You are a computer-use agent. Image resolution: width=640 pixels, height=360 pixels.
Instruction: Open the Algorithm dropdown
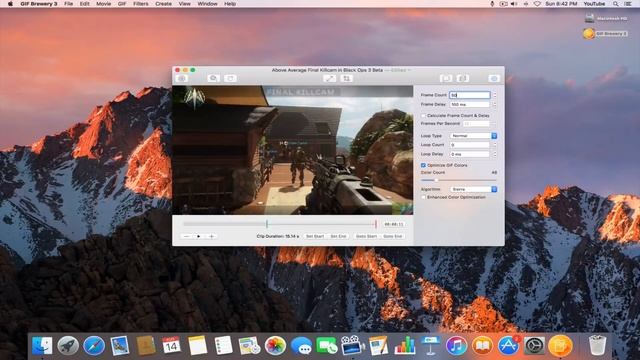point(473,189)
